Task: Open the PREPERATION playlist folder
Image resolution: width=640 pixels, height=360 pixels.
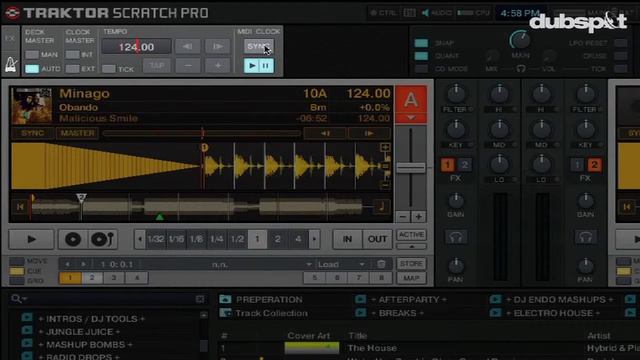Action: click(269, 300)
